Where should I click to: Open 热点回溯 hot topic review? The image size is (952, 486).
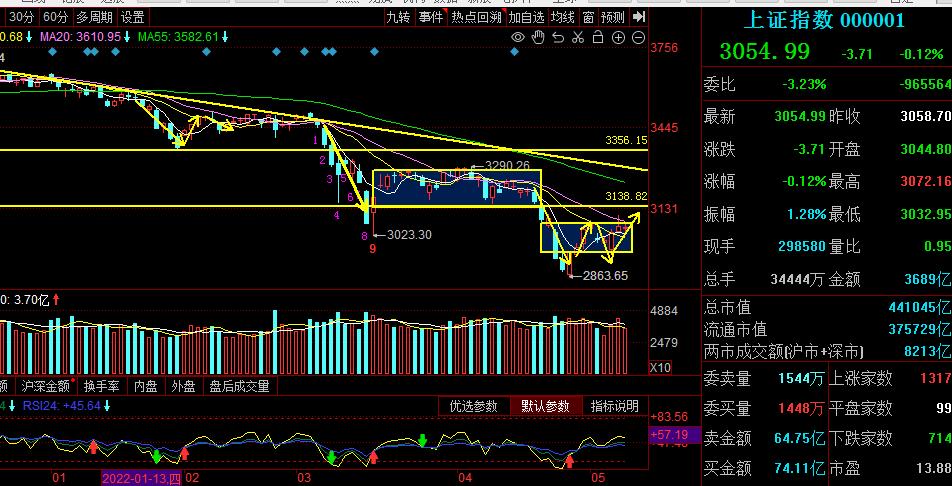(477, 17)
